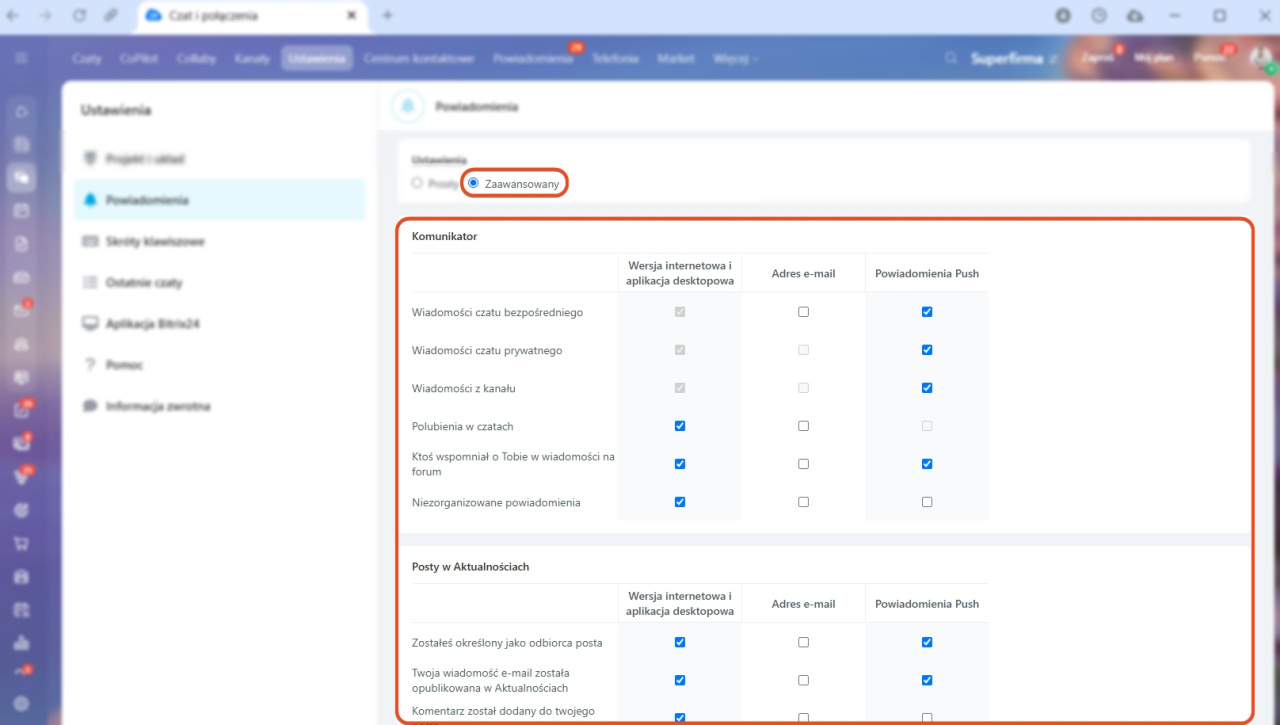This screenshot has width=1280, height=725.
Task: Open 'Ostatnie czaty' settings section
Action: pos(220,283)
